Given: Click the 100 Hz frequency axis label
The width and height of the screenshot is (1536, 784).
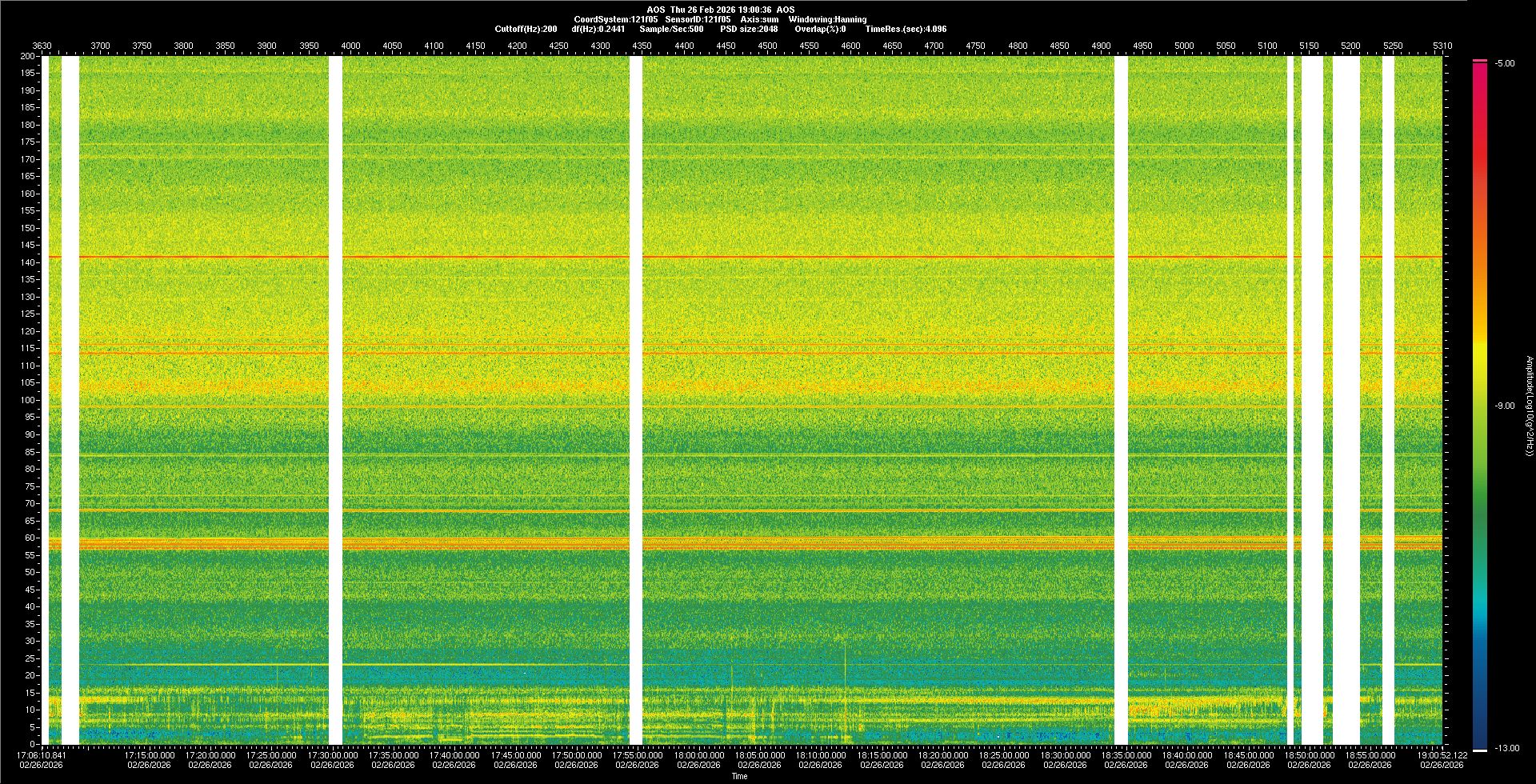Looking at the screenshot, I should [x=27, y=400].
